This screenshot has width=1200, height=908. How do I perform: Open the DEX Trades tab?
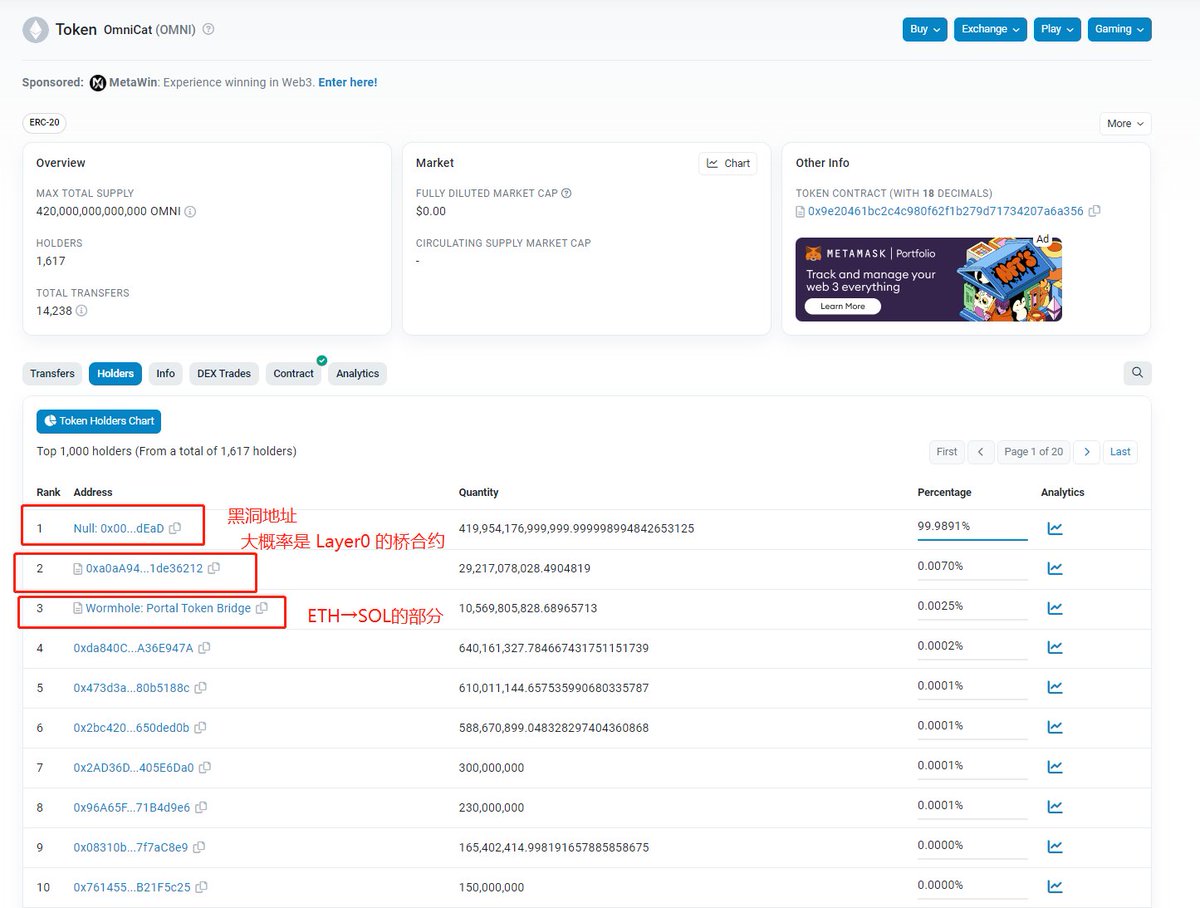(224, 373)
